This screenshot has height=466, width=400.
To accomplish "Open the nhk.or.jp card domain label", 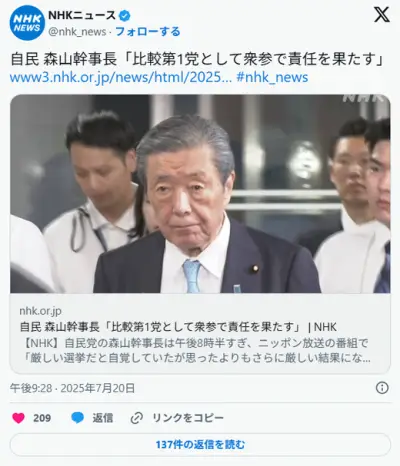I will click(x=40, y=311).
